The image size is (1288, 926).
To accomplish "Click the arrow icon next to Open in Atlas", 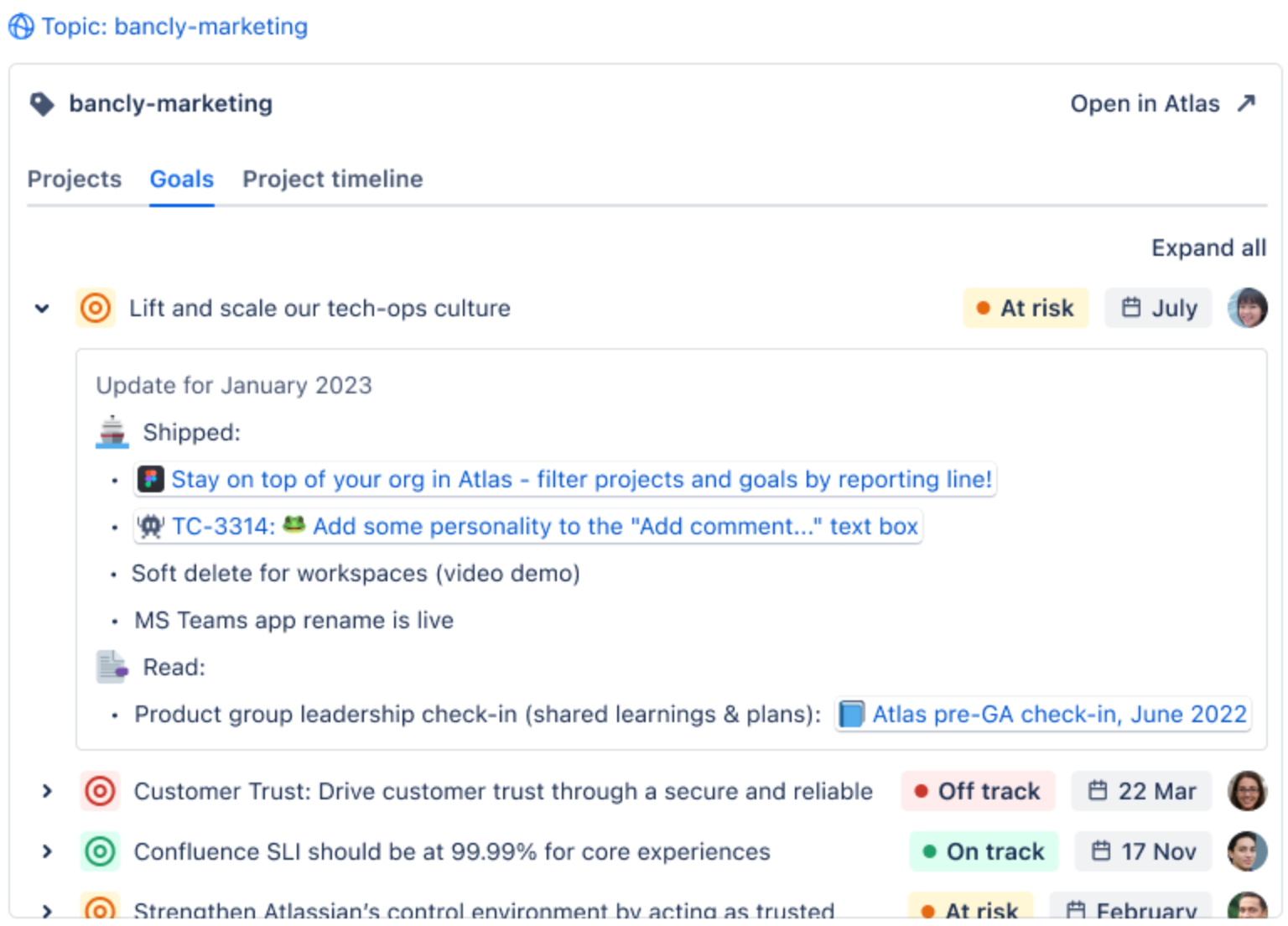I will (1247, 103).
